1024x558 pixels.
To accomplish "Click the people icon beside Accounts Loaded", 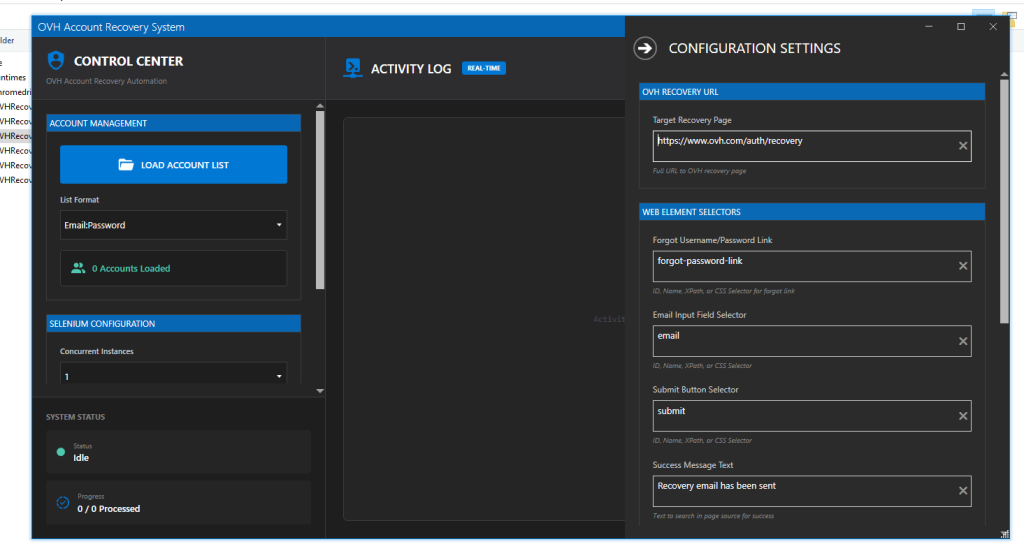I will pyautogui.click(x=78, y=268).
